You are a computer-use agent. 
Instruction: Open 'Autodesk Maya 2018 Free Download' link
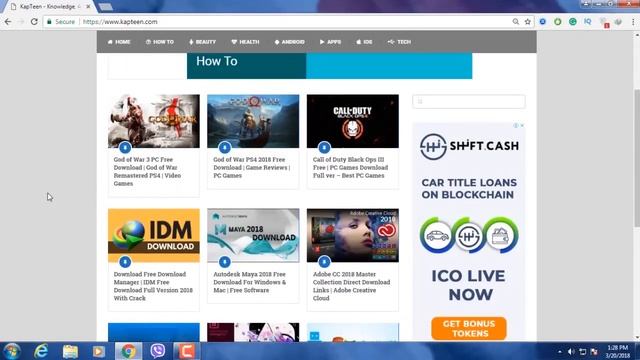click(249, 282)
